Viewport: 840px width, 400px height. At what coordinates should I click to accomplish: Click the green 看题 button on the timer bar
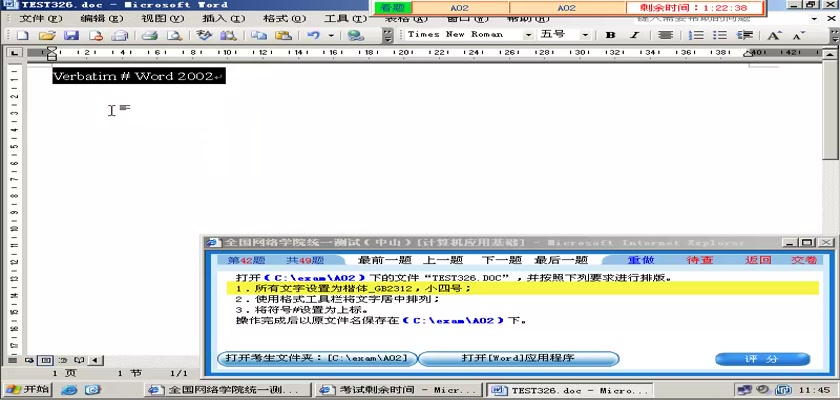393,7
